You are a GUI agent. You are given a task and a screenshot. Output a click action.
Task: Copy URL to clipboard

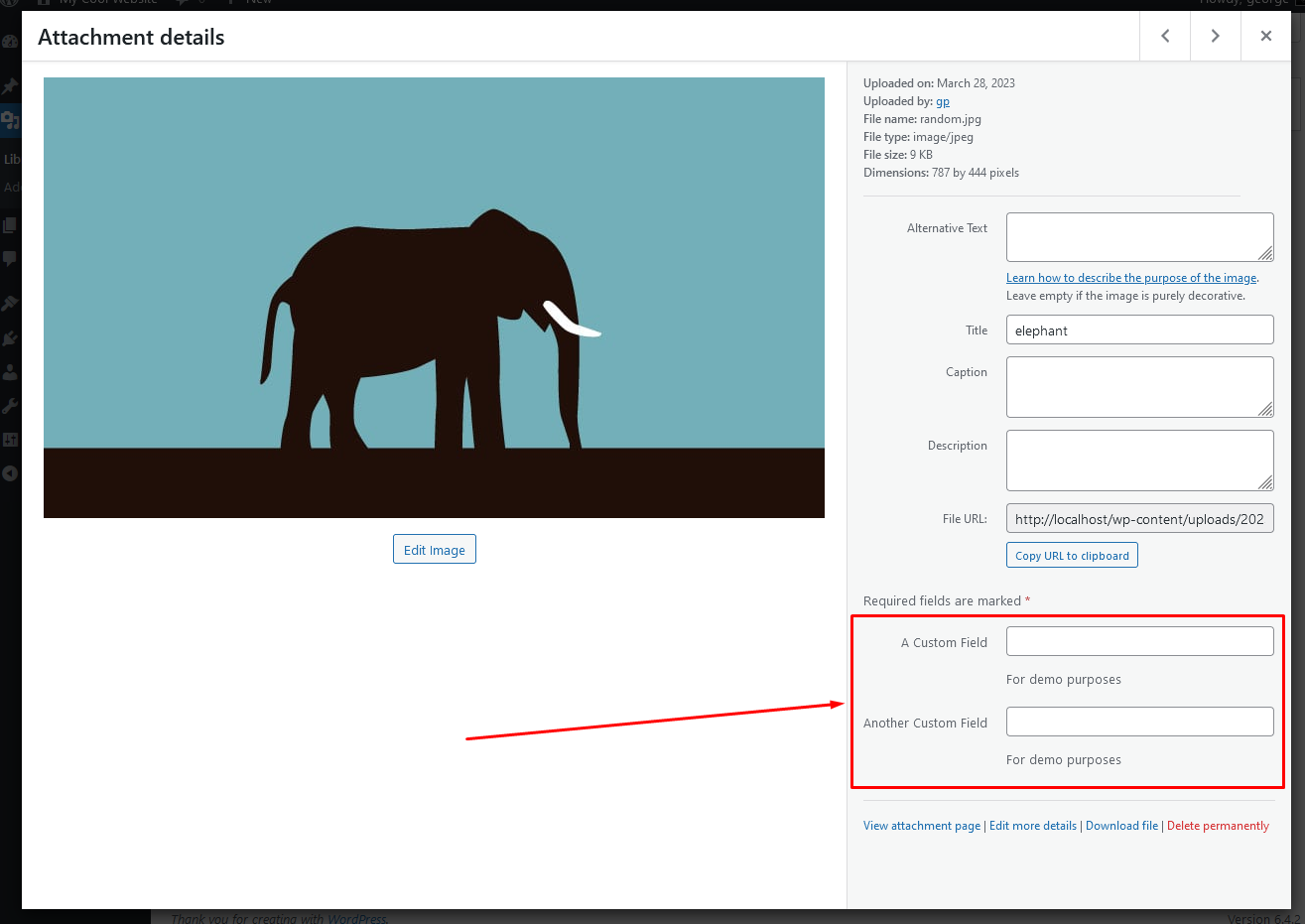1072,556
